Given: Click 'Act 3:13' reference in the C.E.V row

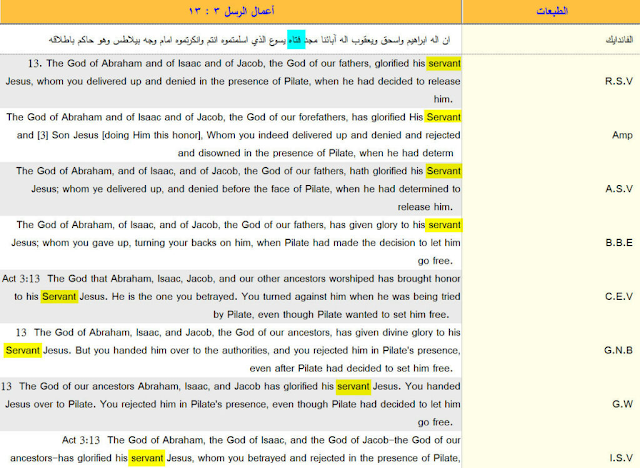Looking at the screenshot, I should click(21, 279).
